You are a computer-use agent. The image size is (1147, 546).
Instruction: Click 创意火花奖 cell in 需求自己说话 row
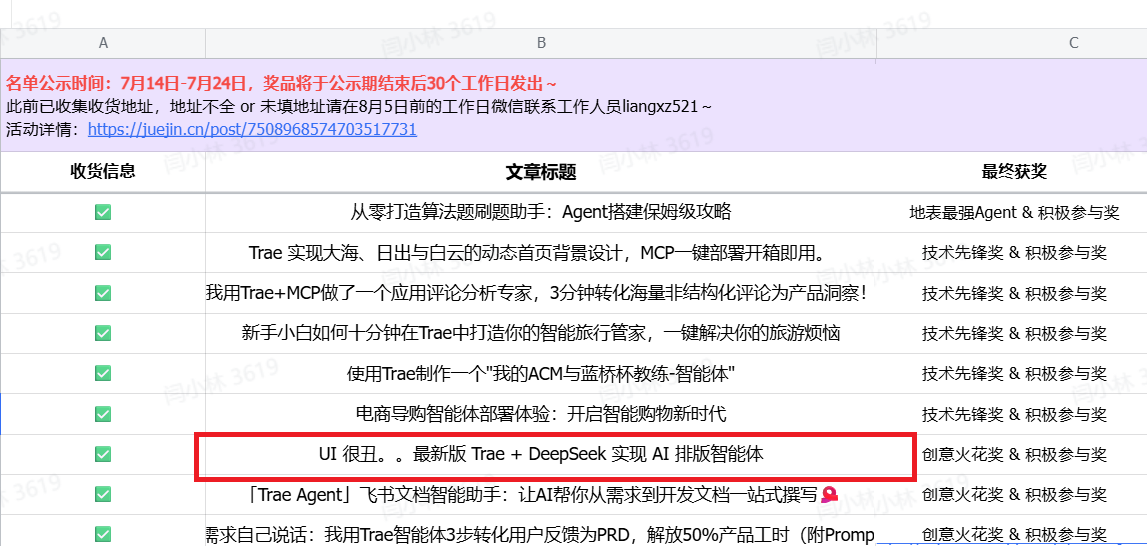click(x=1014, y=535)
